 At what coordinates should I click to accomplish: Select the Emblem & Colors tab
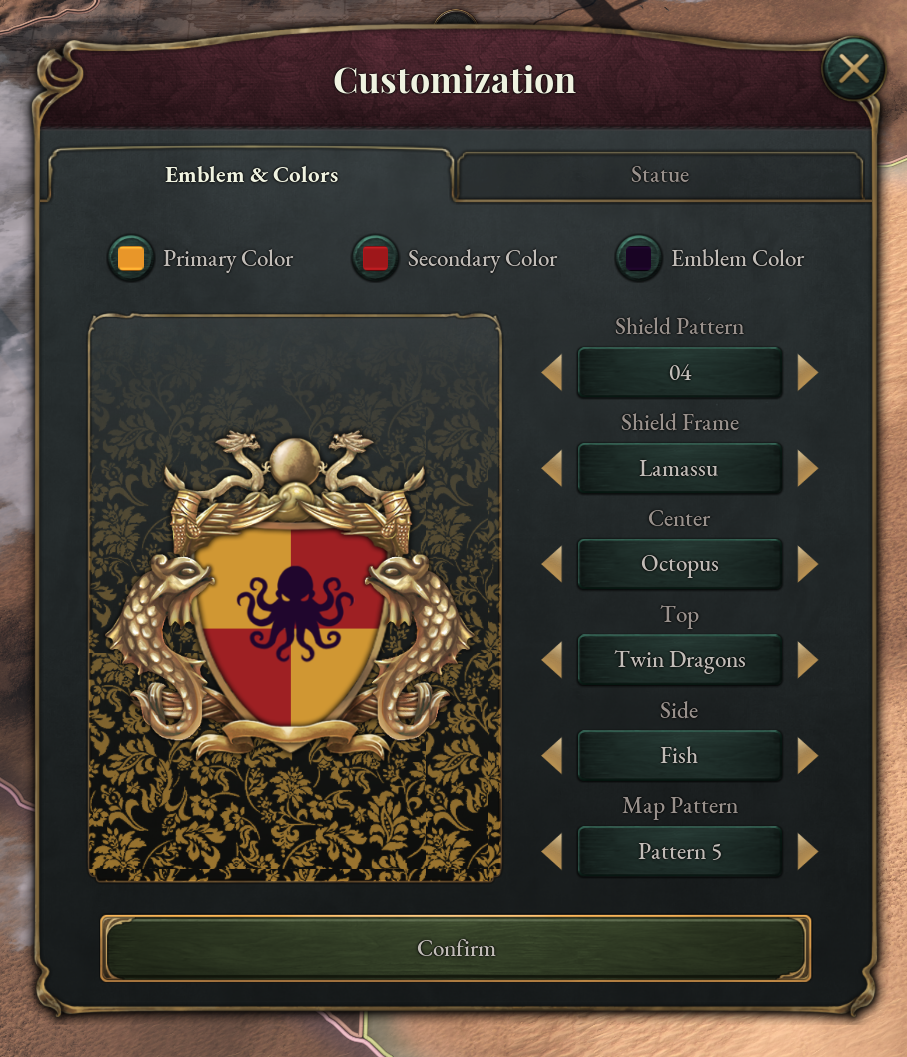(252, 176)
